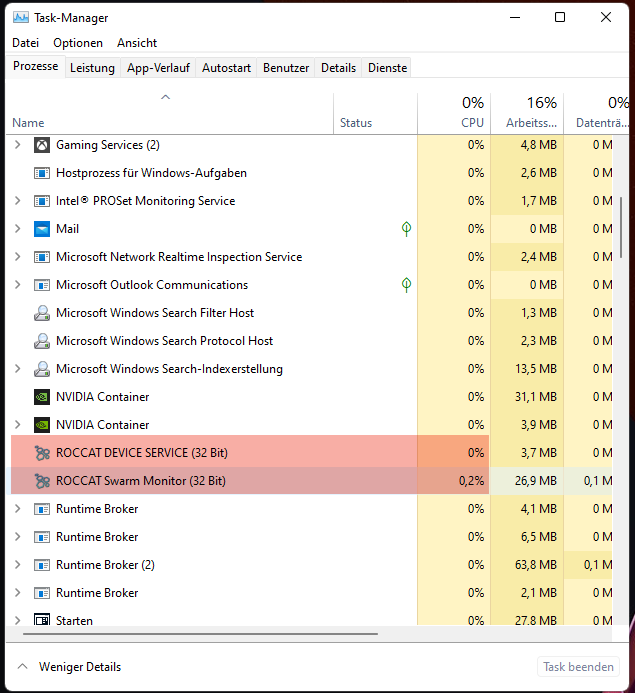635x693 pixels.
Task: Click the 13,5 MB memory value
Action: point(536,369)
